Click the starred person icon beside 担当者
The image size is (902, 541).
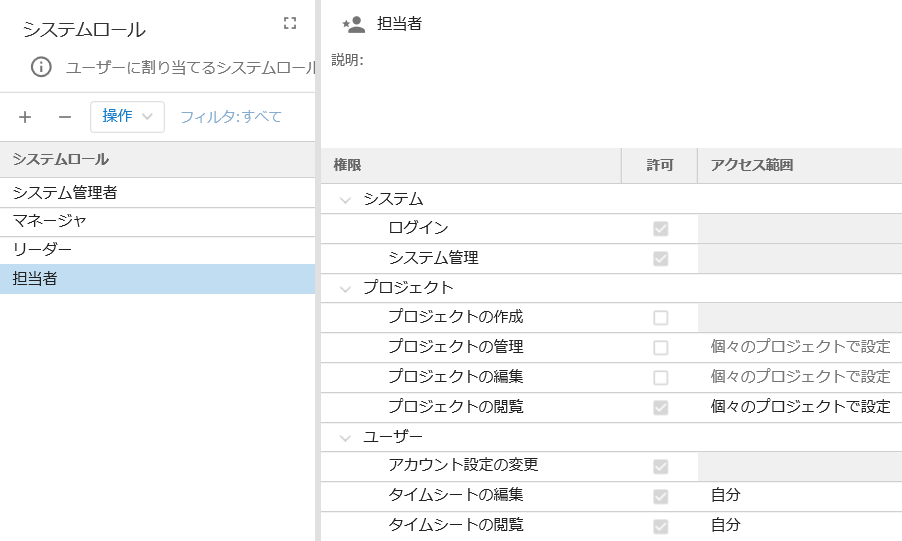coord(352,24)
